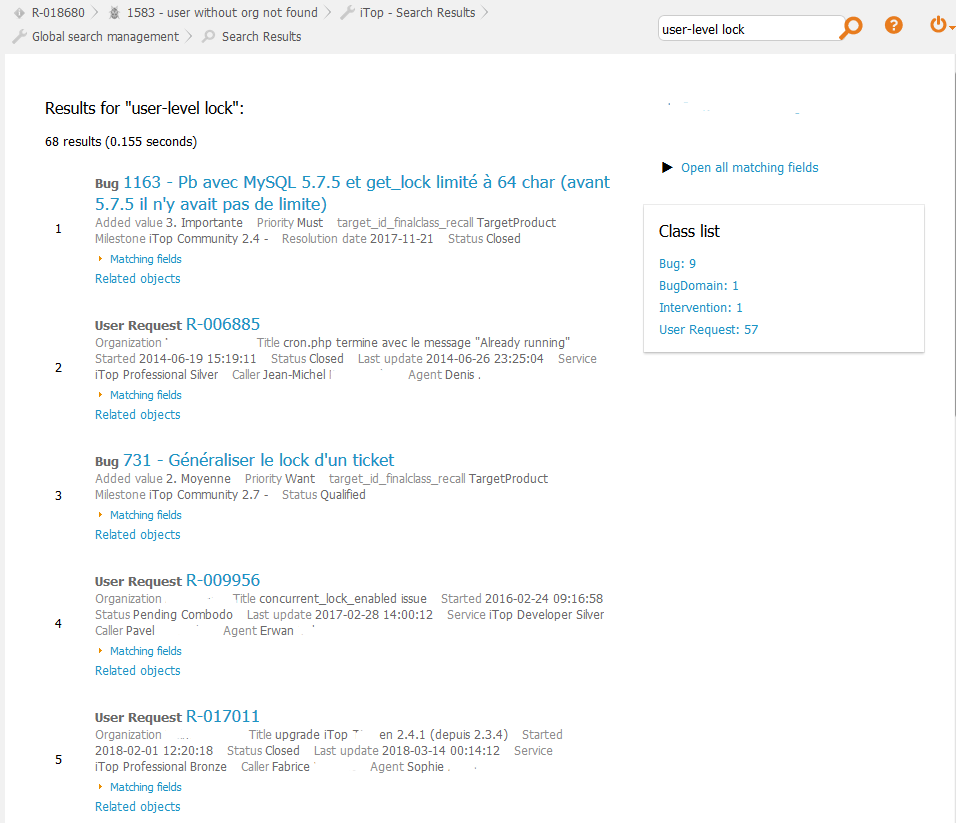
Task: Click 'Resolution date 2017-11-21' text
Action: click(x=357, y=238)
